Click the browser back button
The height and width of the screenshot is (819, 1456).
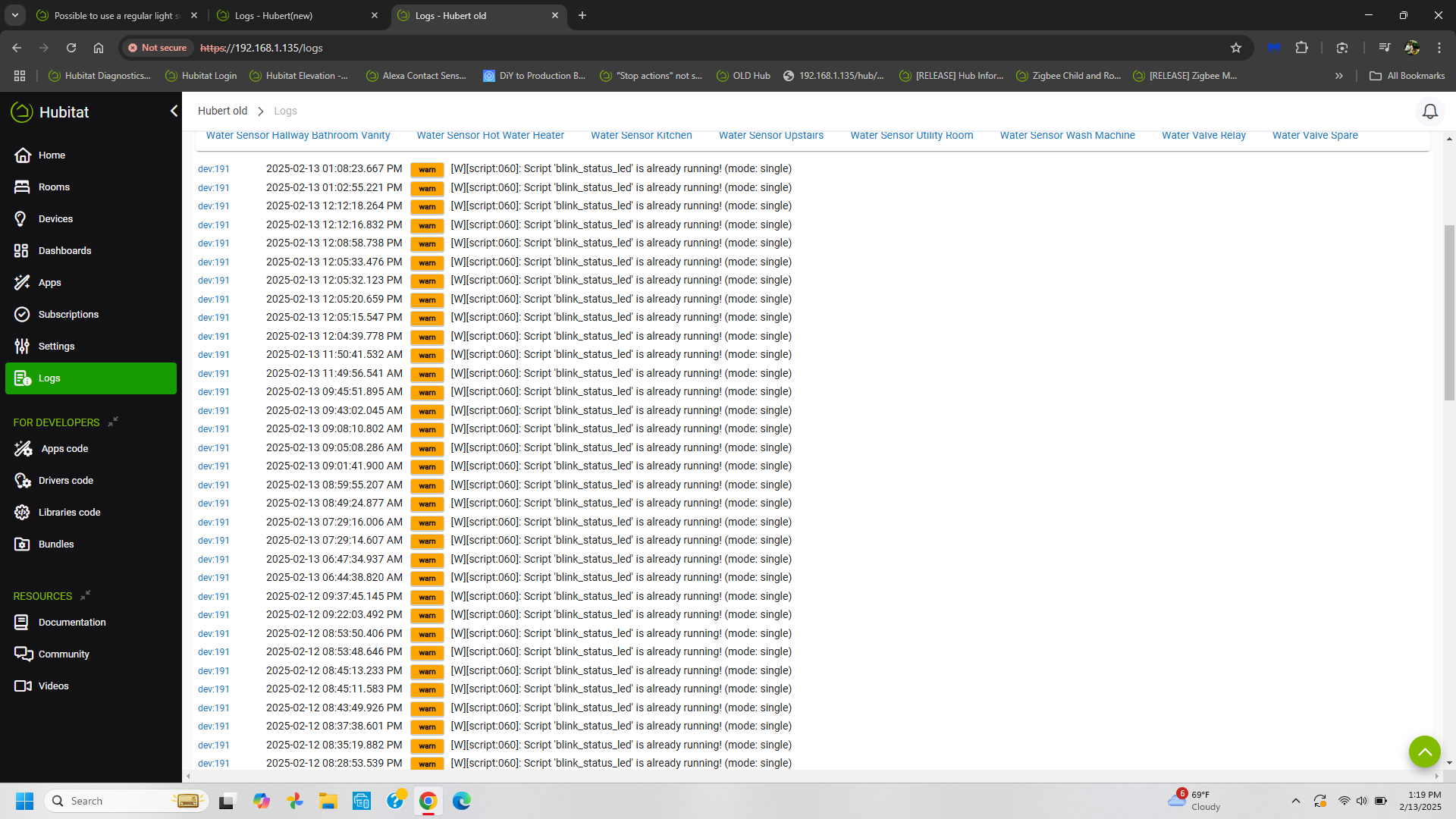(17, 48)
